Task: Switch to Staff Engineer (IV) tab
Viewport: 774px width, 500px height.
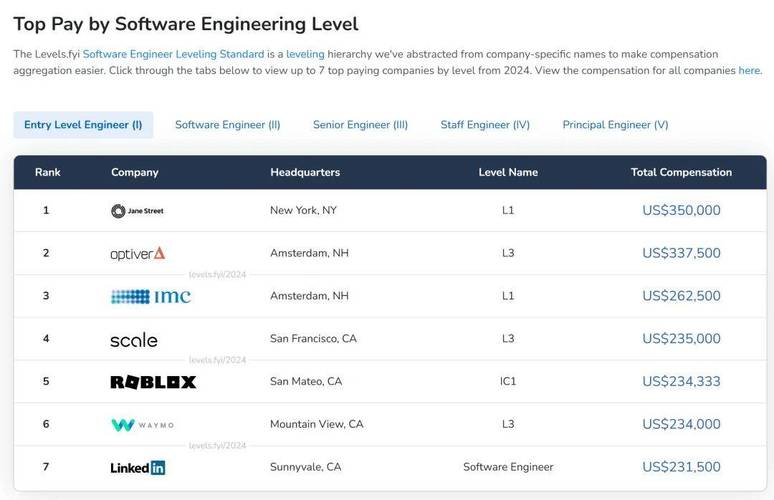Action: (x=485, y=125)
